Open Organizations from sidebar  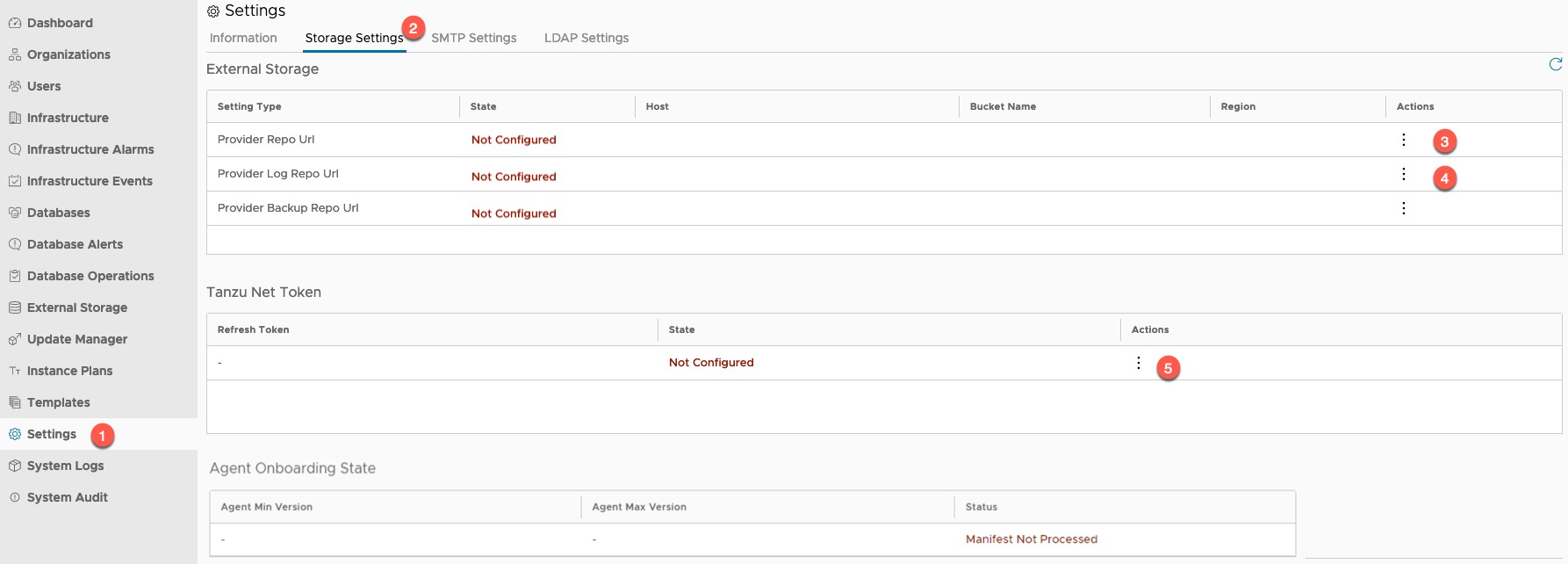click(x=68, y=54)
